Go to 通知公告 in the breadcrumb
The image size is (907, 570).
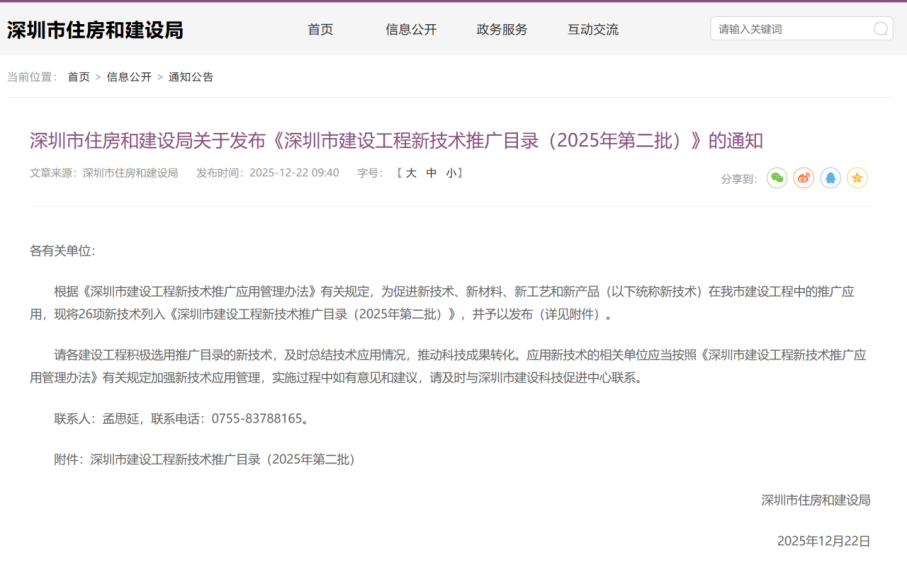191,77
